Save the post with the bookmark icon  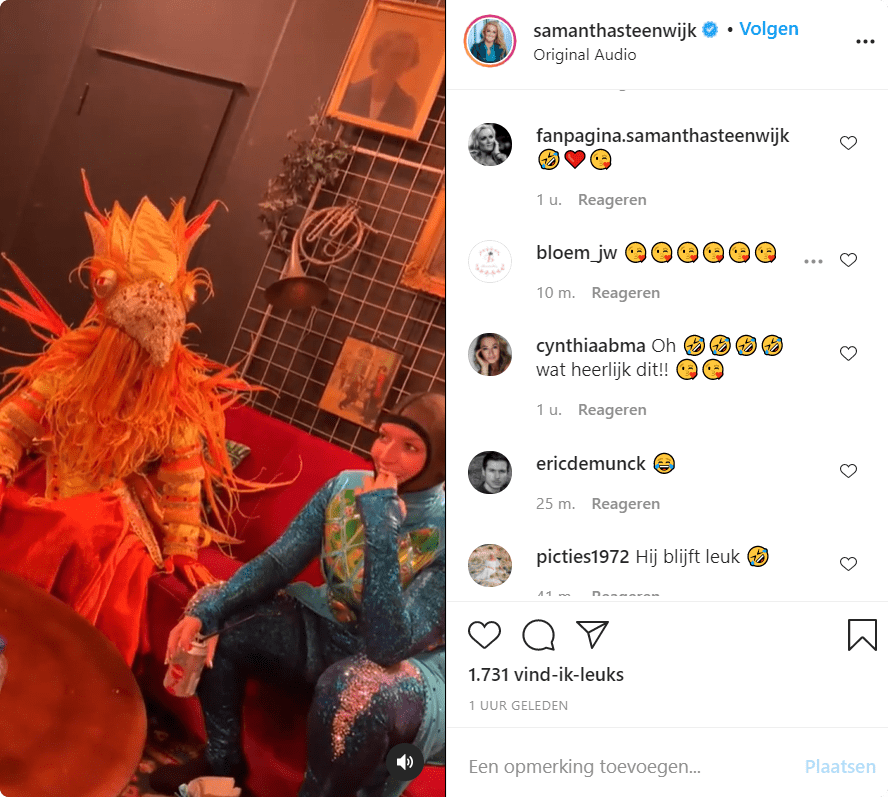click(862, 634)
